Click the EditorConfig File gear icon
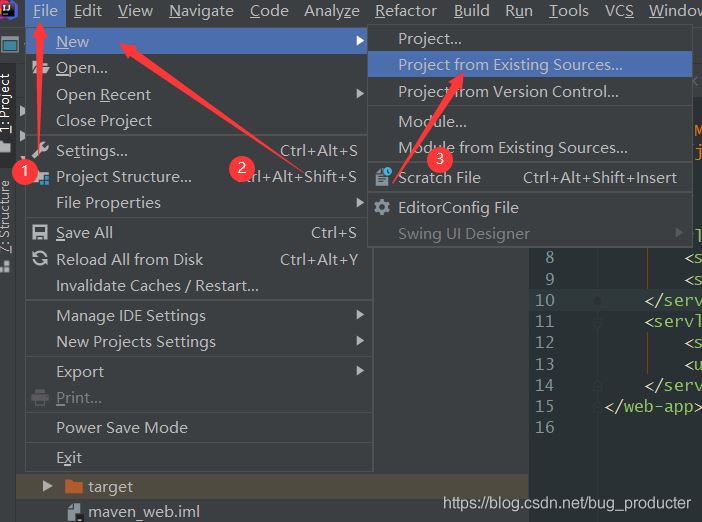Screen dimensions: 702x522 click(382, 207)
